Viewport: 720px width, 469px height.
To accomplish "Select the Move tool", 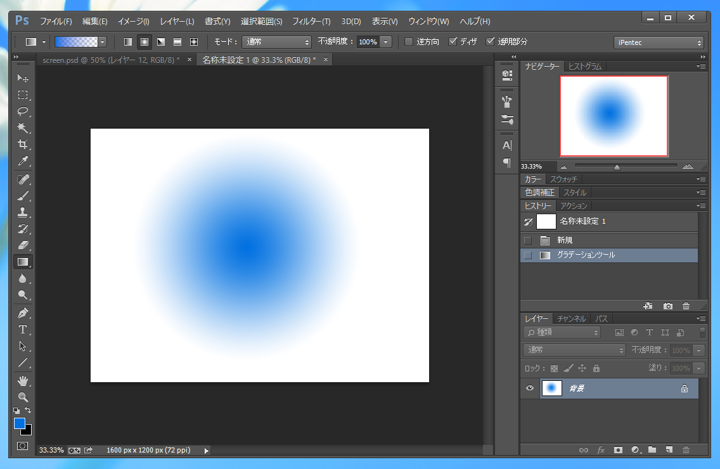I will pyautogui.click(x=22, y=79).
